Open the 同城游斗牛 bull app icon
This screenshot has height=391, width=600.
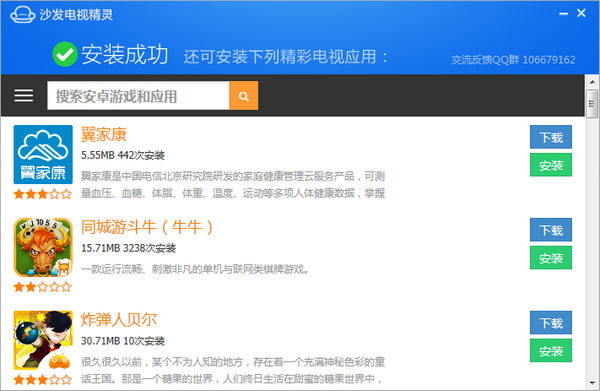pyautogui.click(x=43, y=247)
